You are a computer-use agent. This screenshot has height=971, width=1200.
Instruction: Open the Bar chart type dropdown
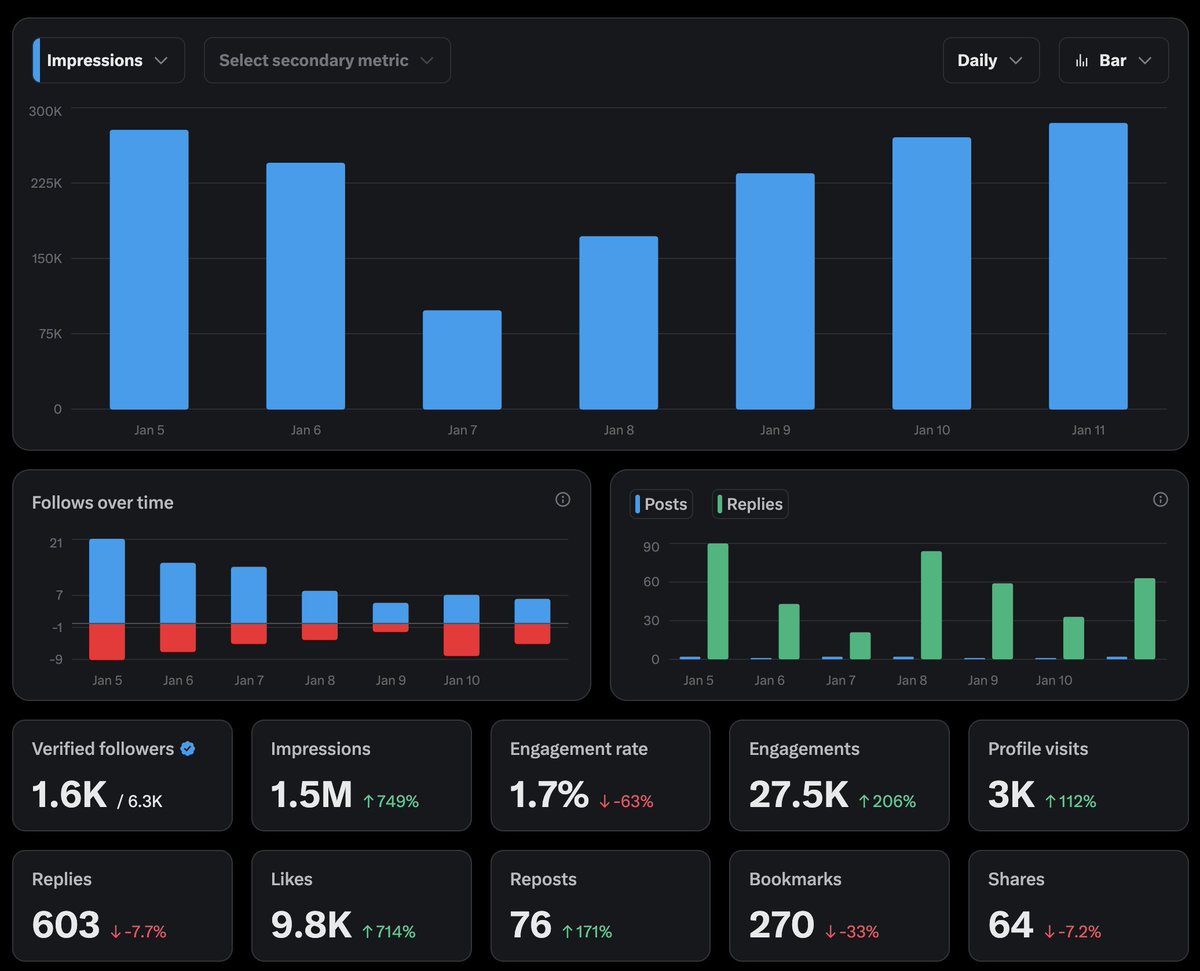(x=1113, y=60)
